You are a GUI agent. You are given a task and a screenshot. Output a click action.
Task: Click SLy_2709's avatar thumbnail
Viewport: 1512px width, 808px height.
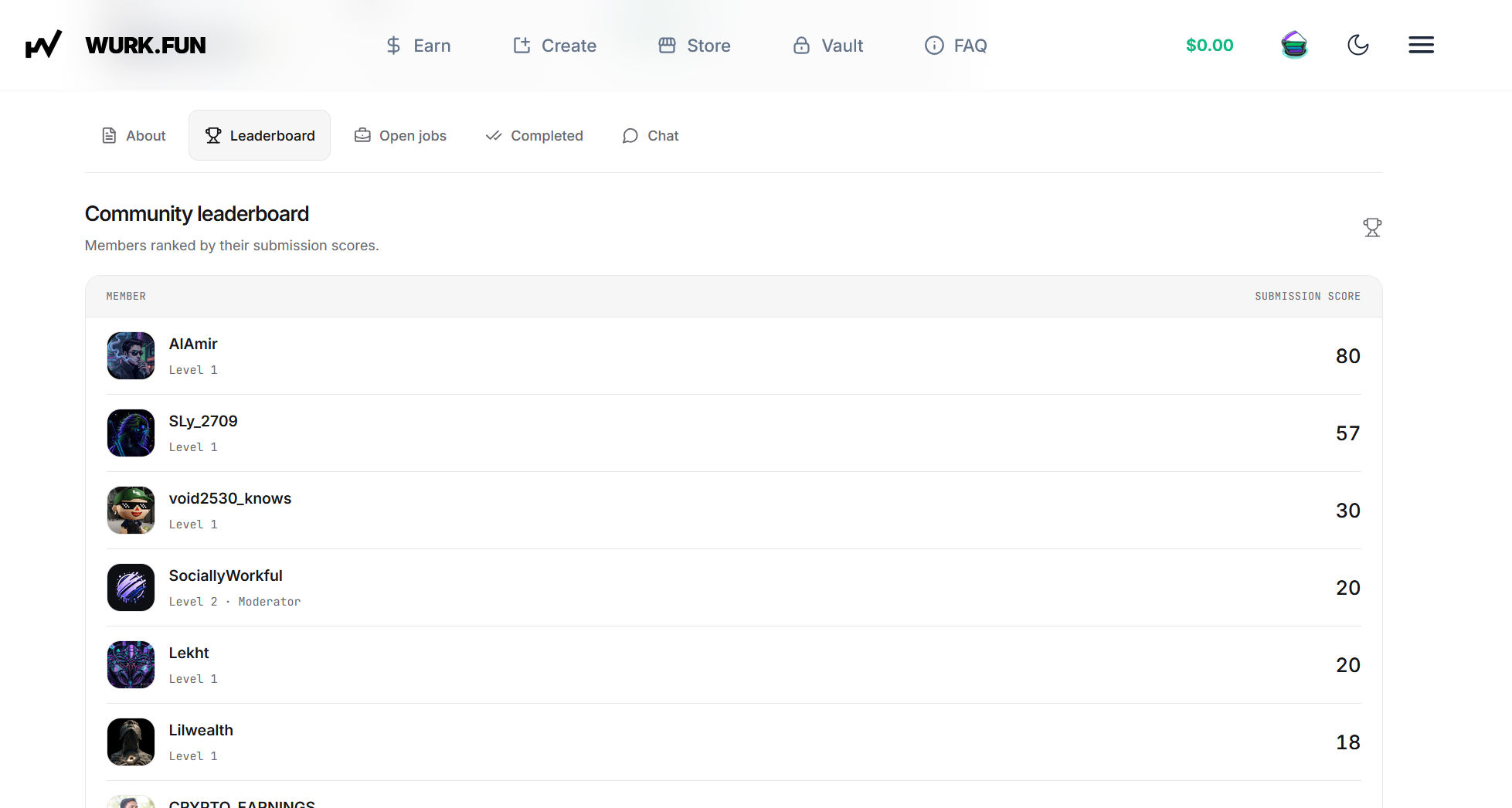(131, 433)
